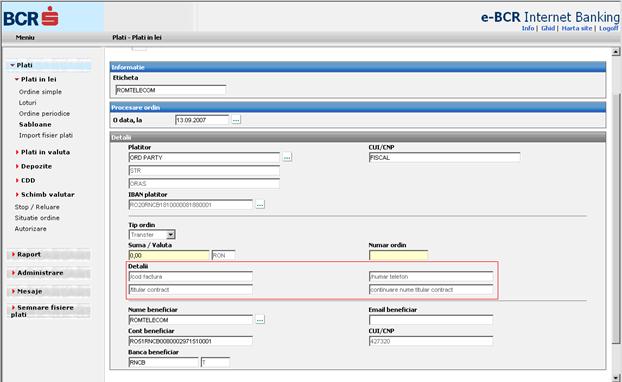The height and width of the screenshot is (382, 622).
Task: Open the Tip ordin Transfer dropdown
Action: 171,235
